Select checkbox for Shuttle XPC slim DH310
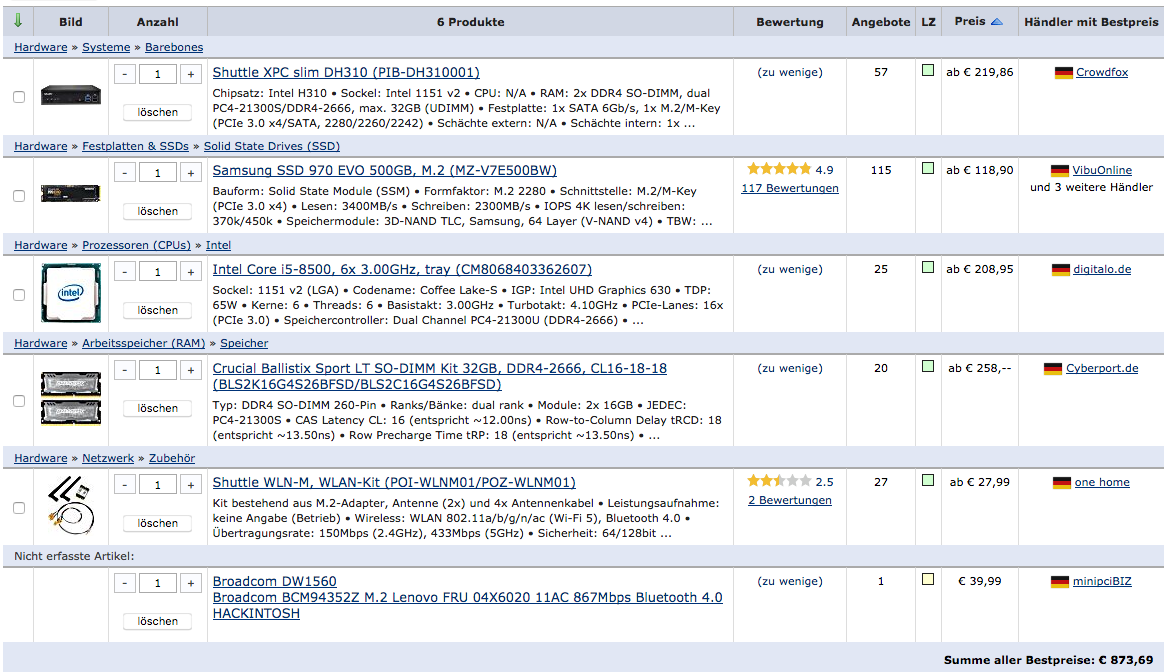Screen dimensions: 1169x672 pyautogui.click(x=19, y=97)
